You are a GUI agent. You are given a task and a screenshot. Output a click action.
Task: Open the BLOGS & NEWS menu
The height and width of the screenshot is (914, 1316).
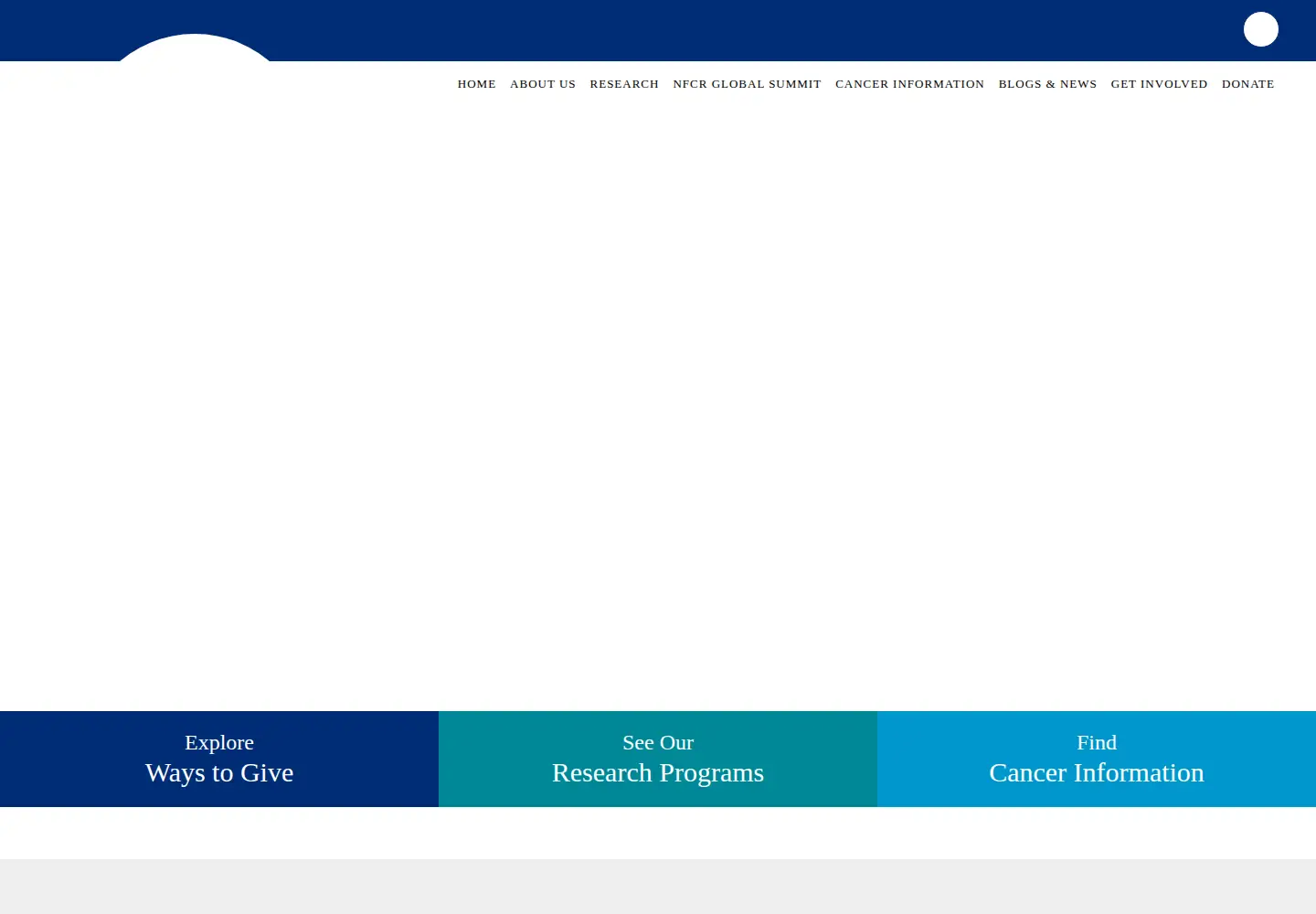pos(1047,84)
